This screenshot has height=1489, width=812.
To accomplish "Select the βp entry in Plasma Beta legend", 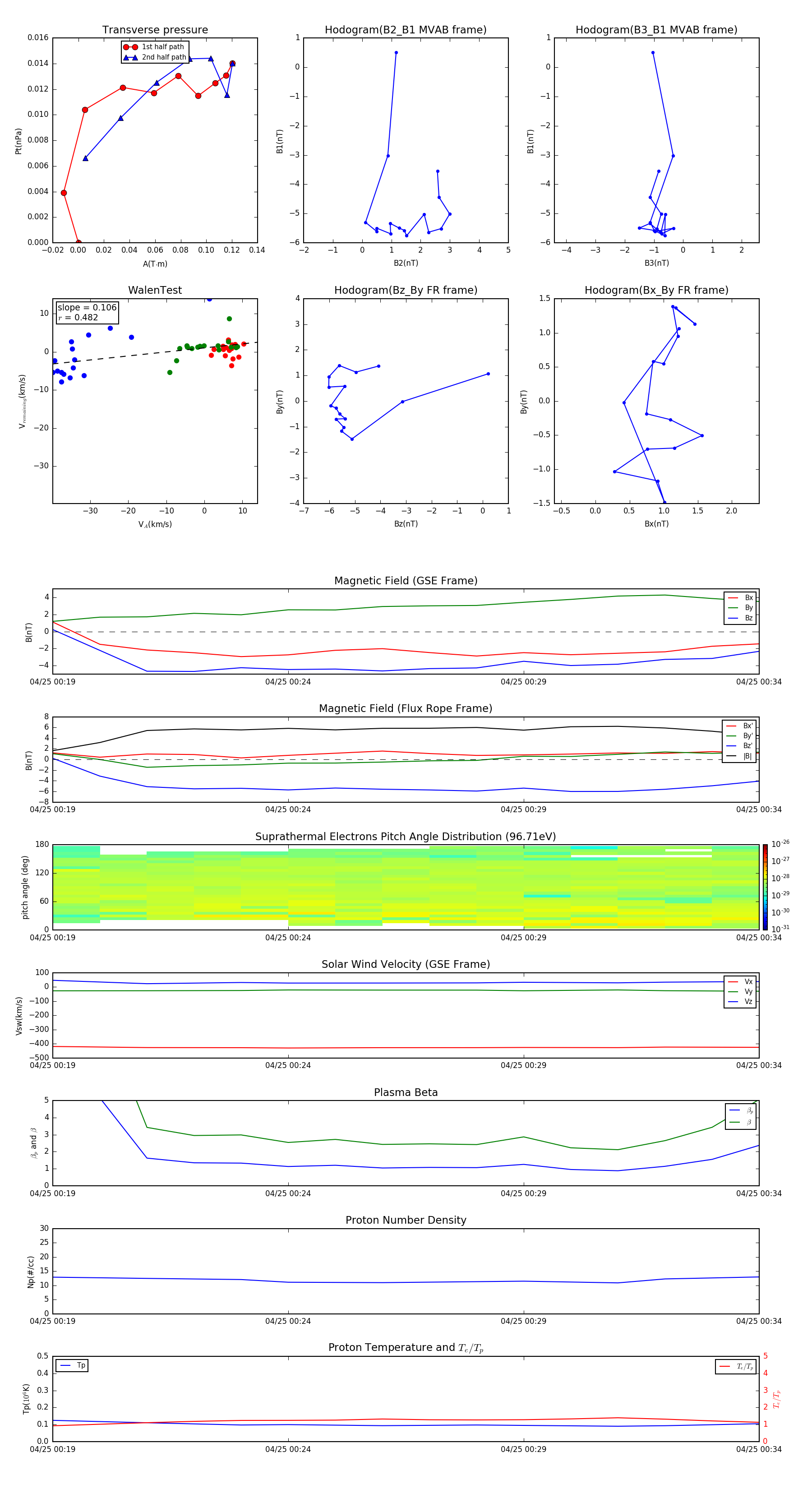I will 741,1110.
